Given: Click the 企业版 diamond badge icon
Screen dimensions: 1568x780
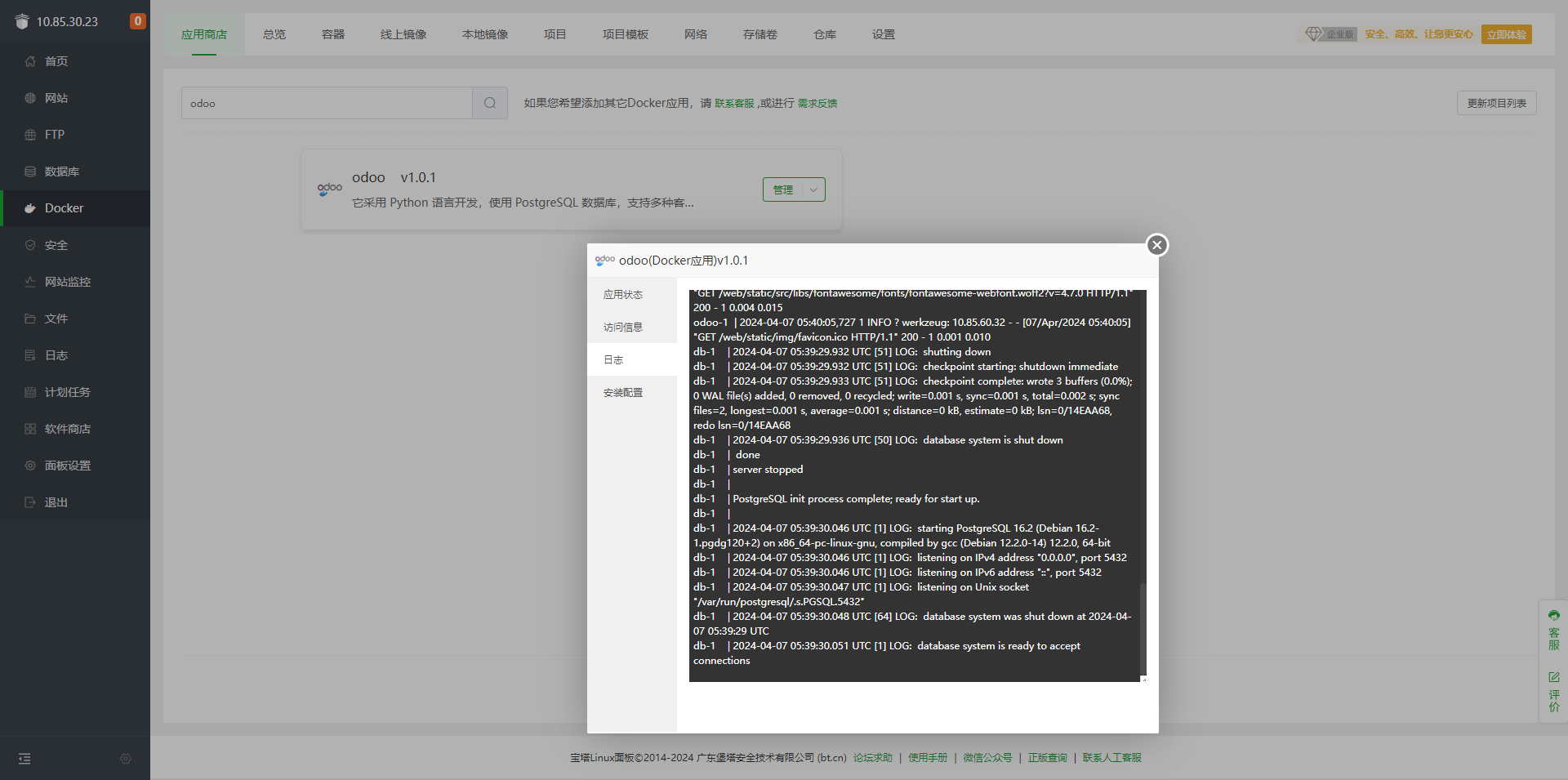Looking at the screenshot, I should [1313, 34].
